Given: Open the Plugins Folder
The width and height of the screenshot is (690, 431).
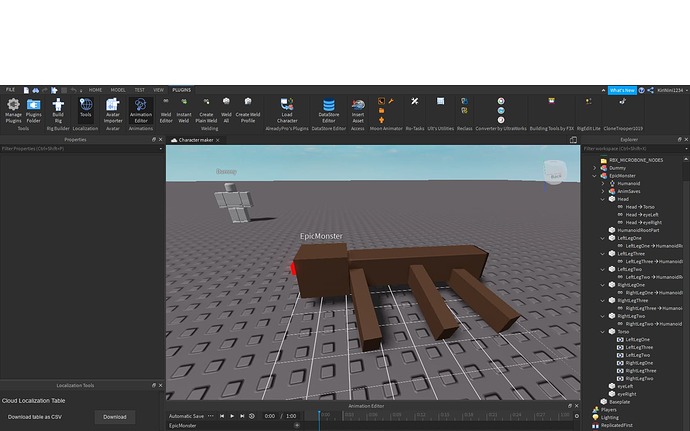Looking at the screenshot, I should (x=33, y=110).
